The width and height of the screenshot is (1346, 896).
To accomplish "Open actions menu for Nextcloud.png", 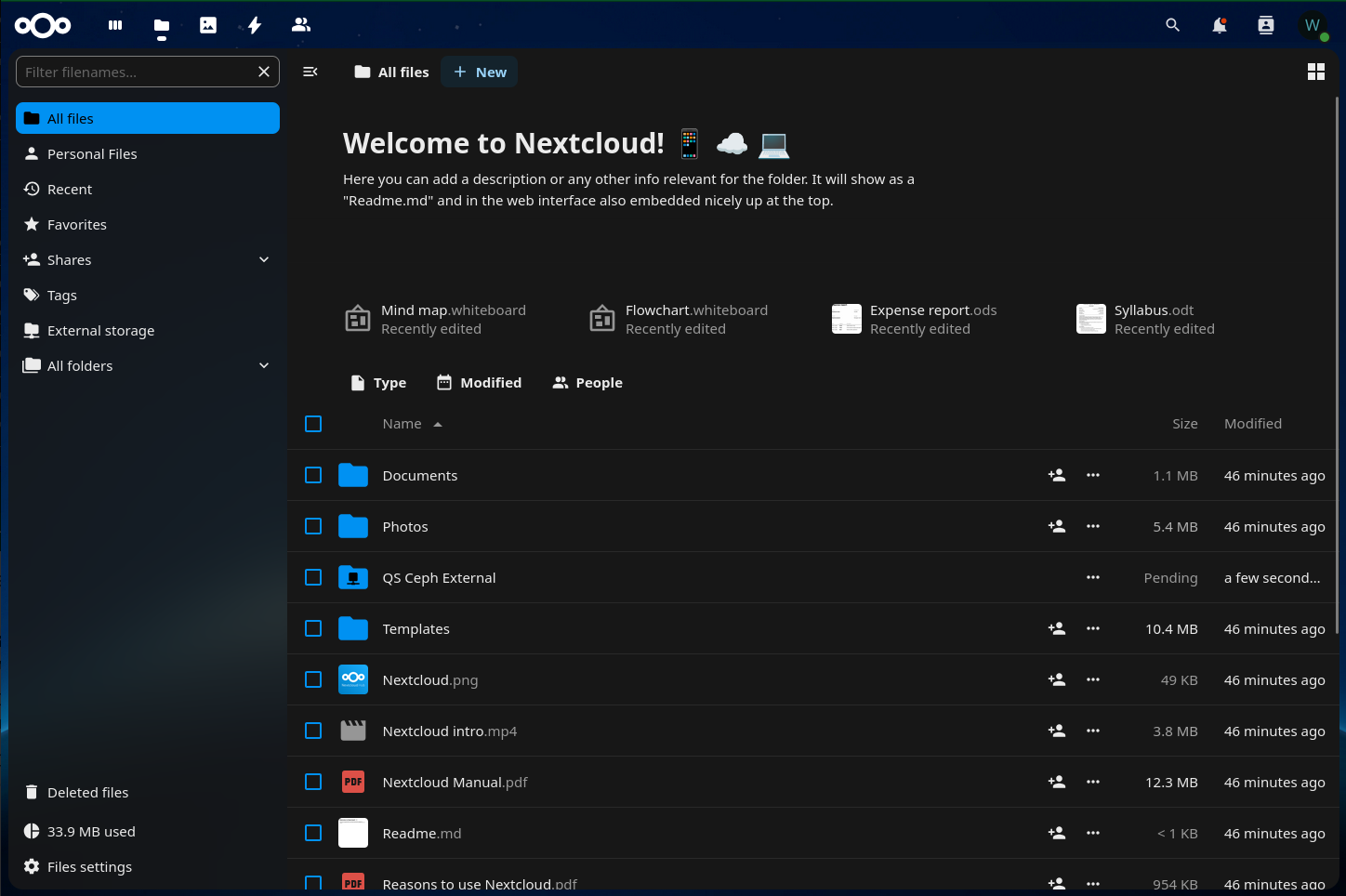I will [x=1093, y=679].
